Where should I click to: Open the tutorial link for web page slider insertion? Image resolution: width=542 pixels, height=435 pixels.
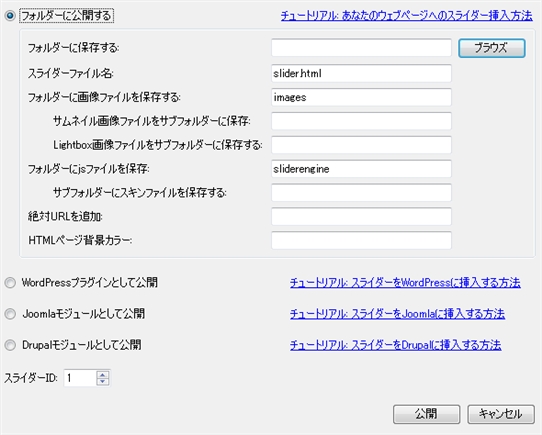click(406, 16)
